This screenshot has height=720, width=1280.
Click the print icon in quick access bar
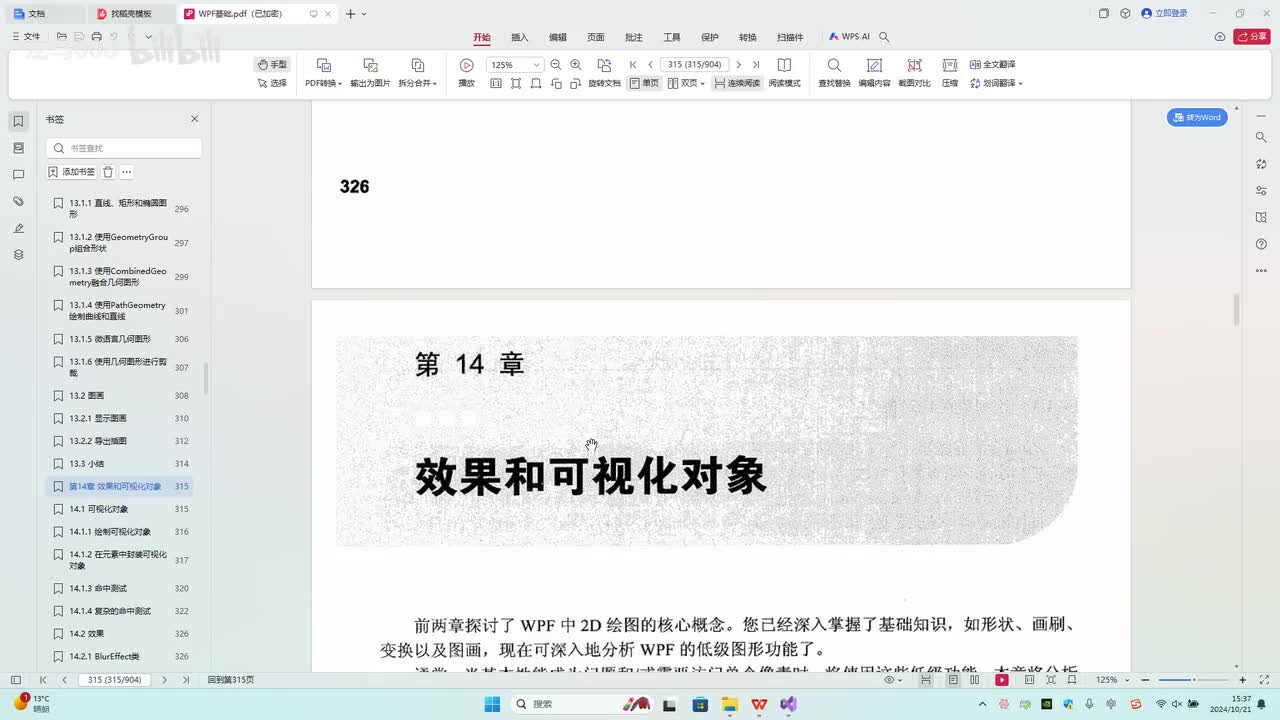tap(96, 36)
